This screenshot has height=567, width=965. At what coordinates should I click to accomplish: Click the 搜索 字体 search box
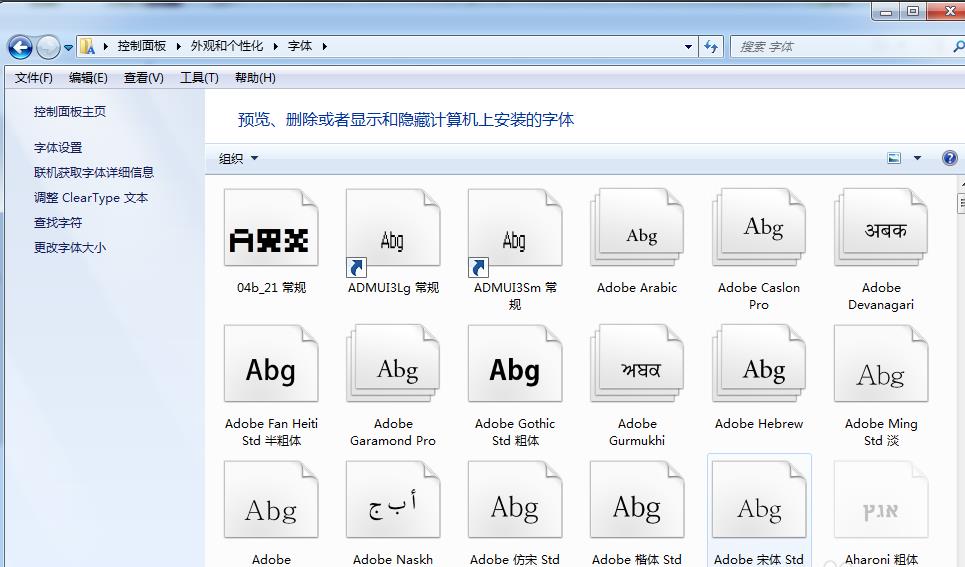[840, 46]
